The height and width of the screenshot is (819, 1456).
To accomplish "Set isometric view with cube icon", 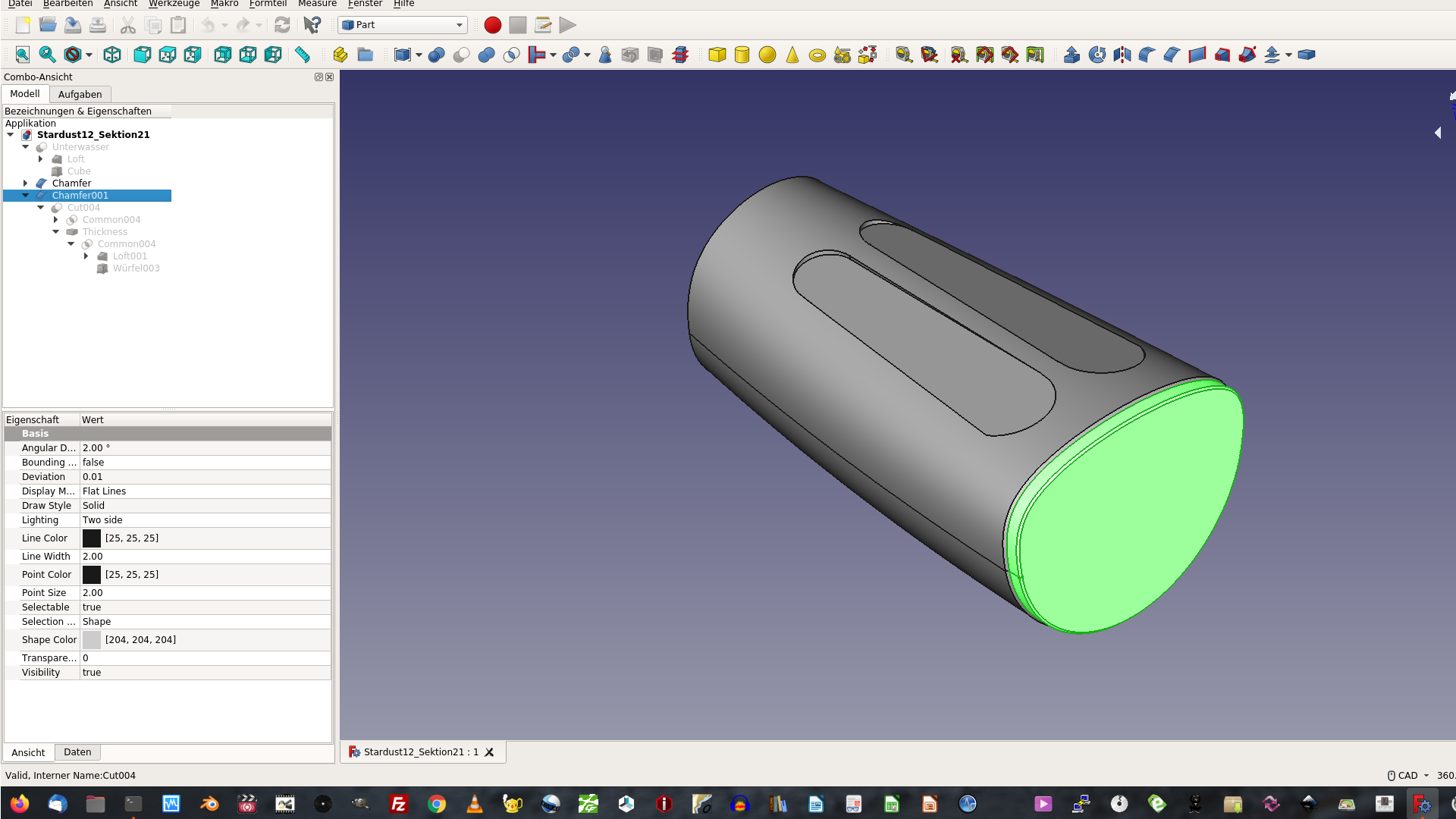I will tap(112, 55).
